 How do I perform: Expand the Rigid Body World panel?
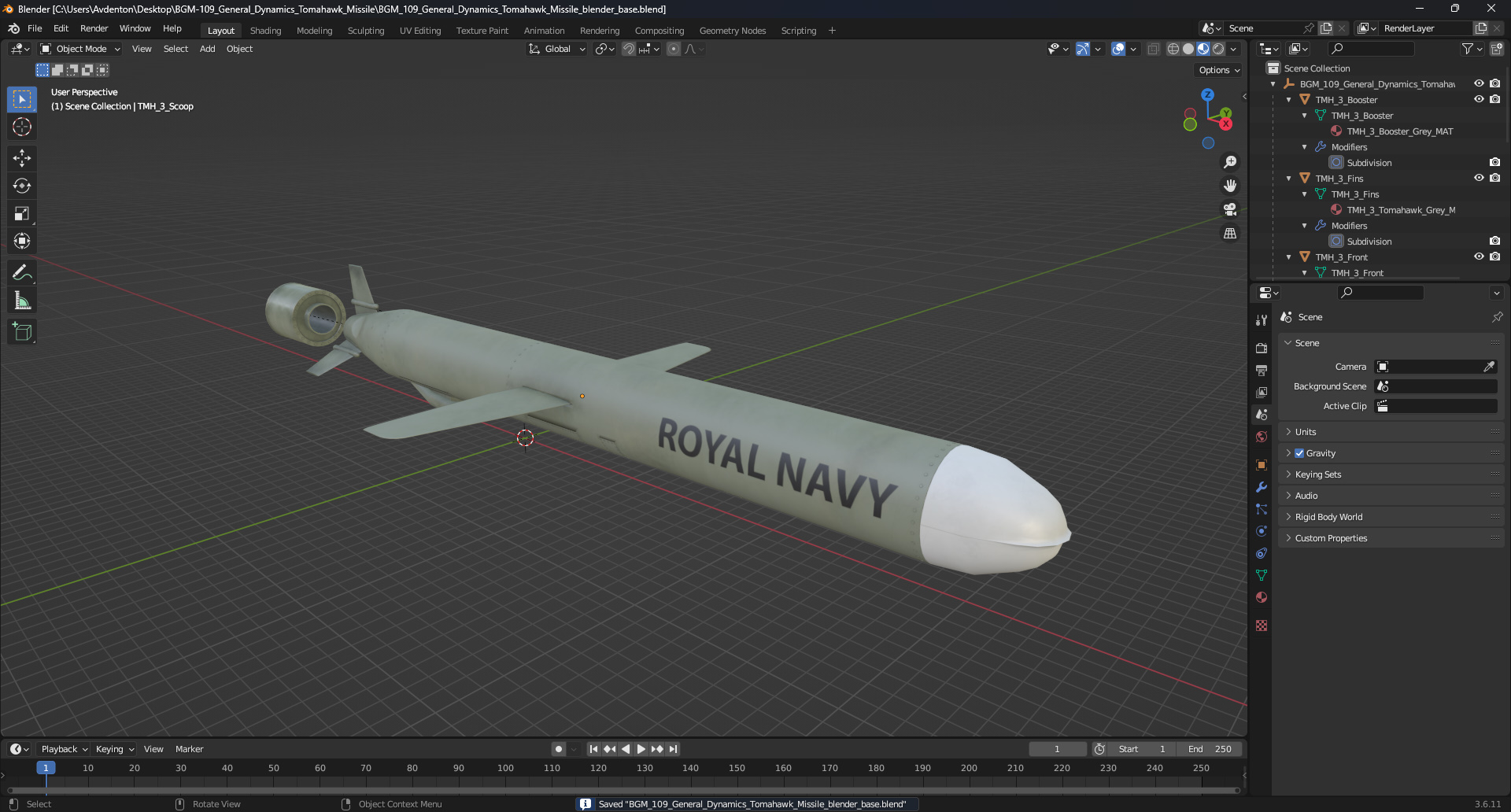click(x=1391, y=517)
